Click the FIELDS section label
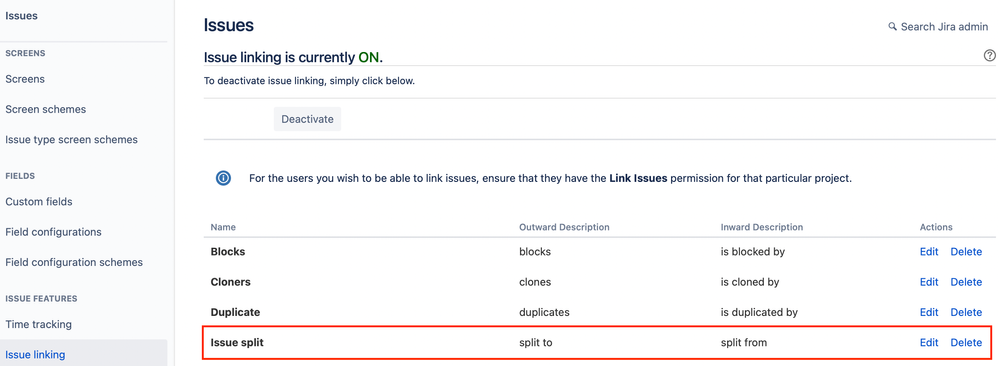The width and height of the screenshot is (999, 366). pyautogui.click(x=20, y=175)
